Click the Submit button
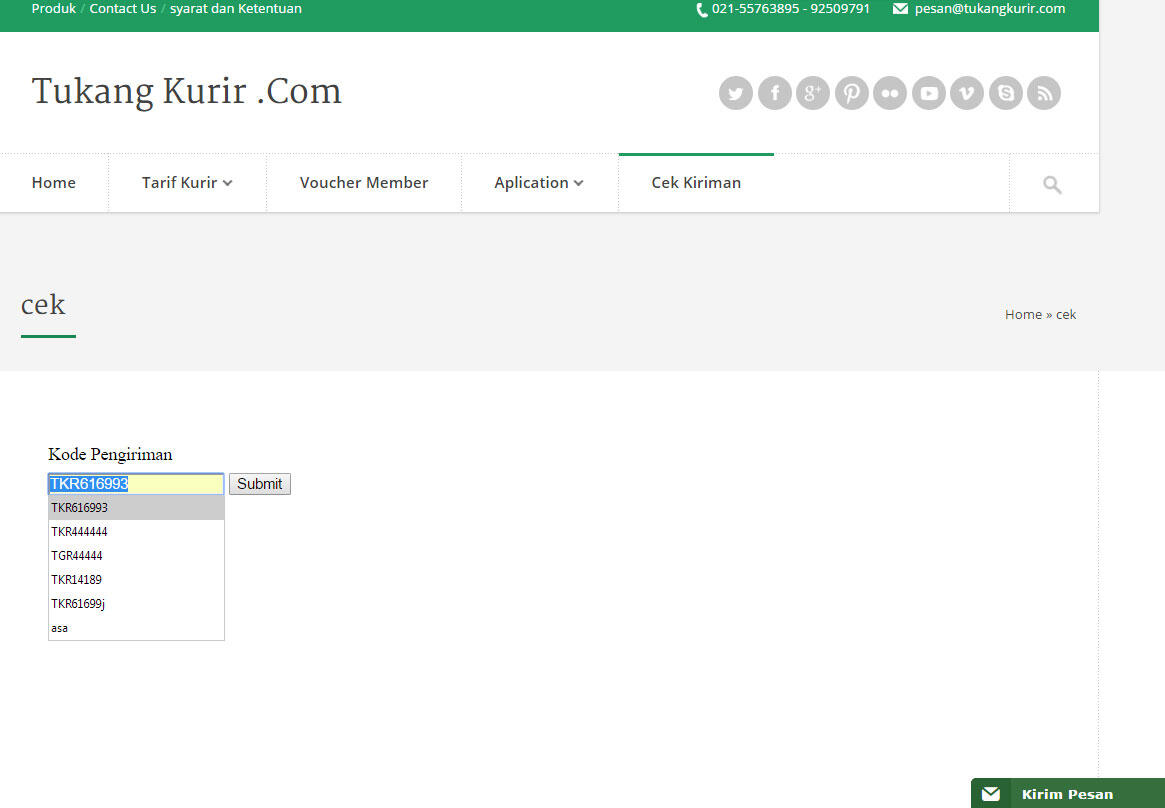 [x=259, y=484]
